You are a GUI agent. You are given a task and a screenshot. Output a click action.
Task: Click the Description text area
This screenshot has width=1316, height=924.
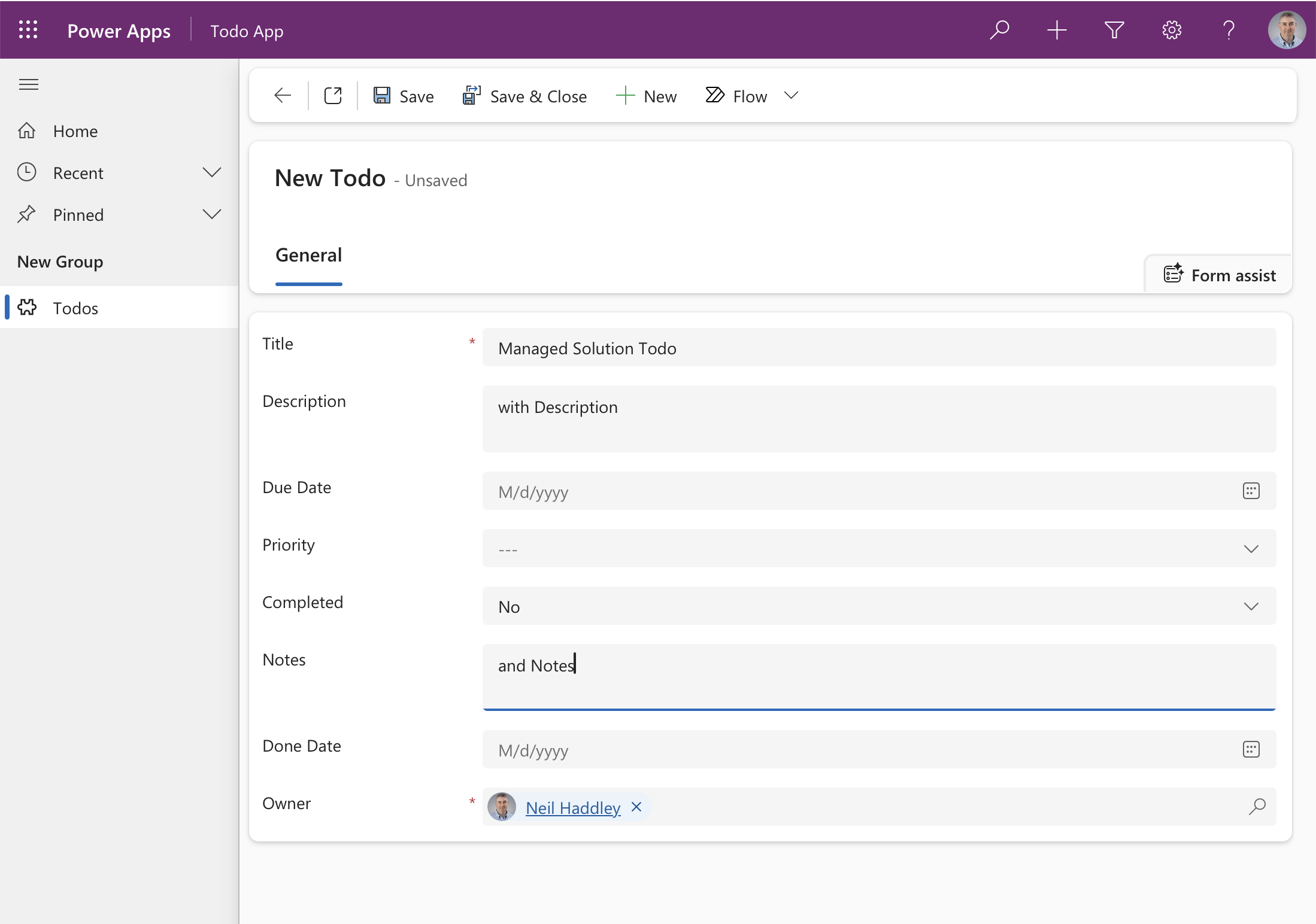click(x=879, y=420)
